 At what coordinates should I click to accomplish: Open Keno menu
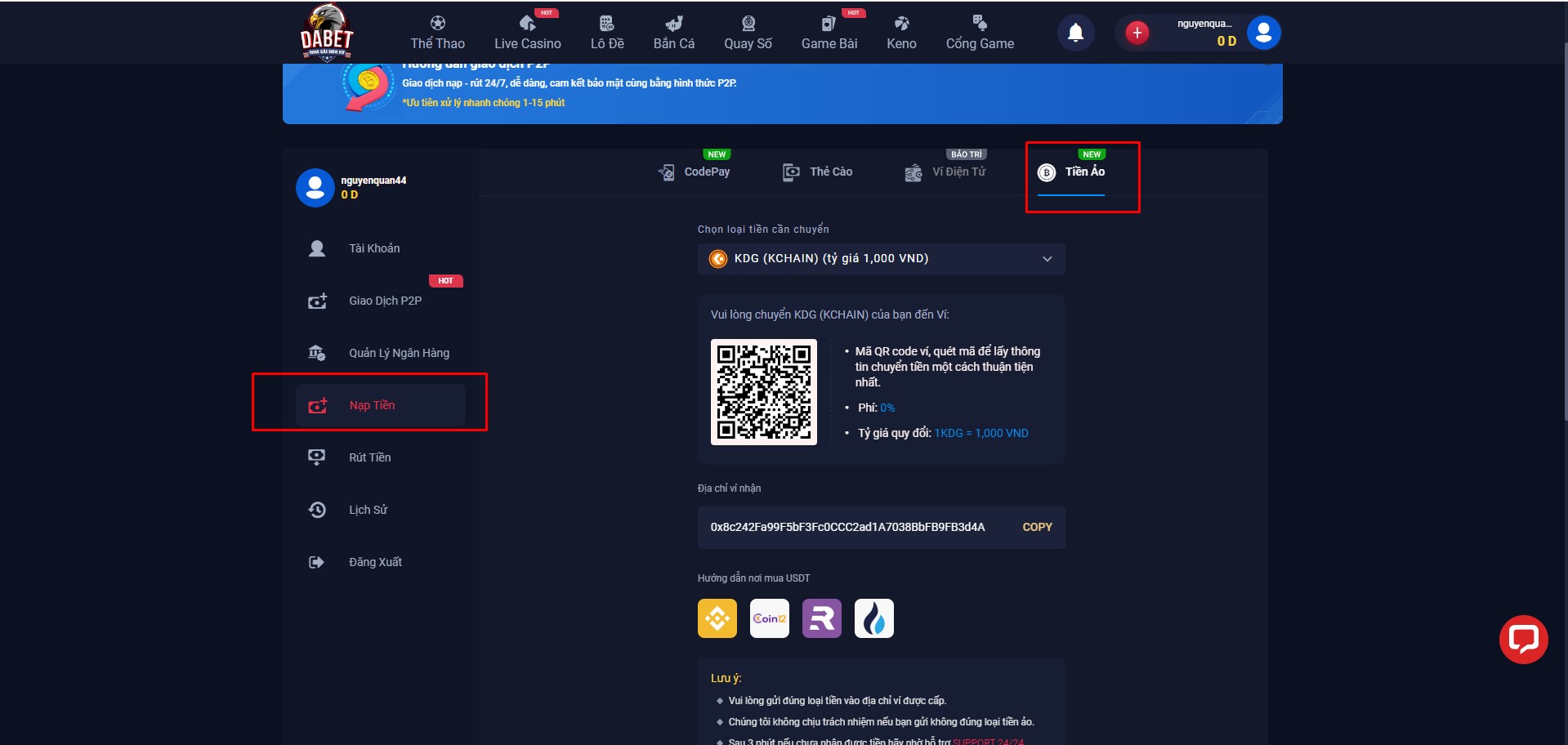tap(901, 33)
